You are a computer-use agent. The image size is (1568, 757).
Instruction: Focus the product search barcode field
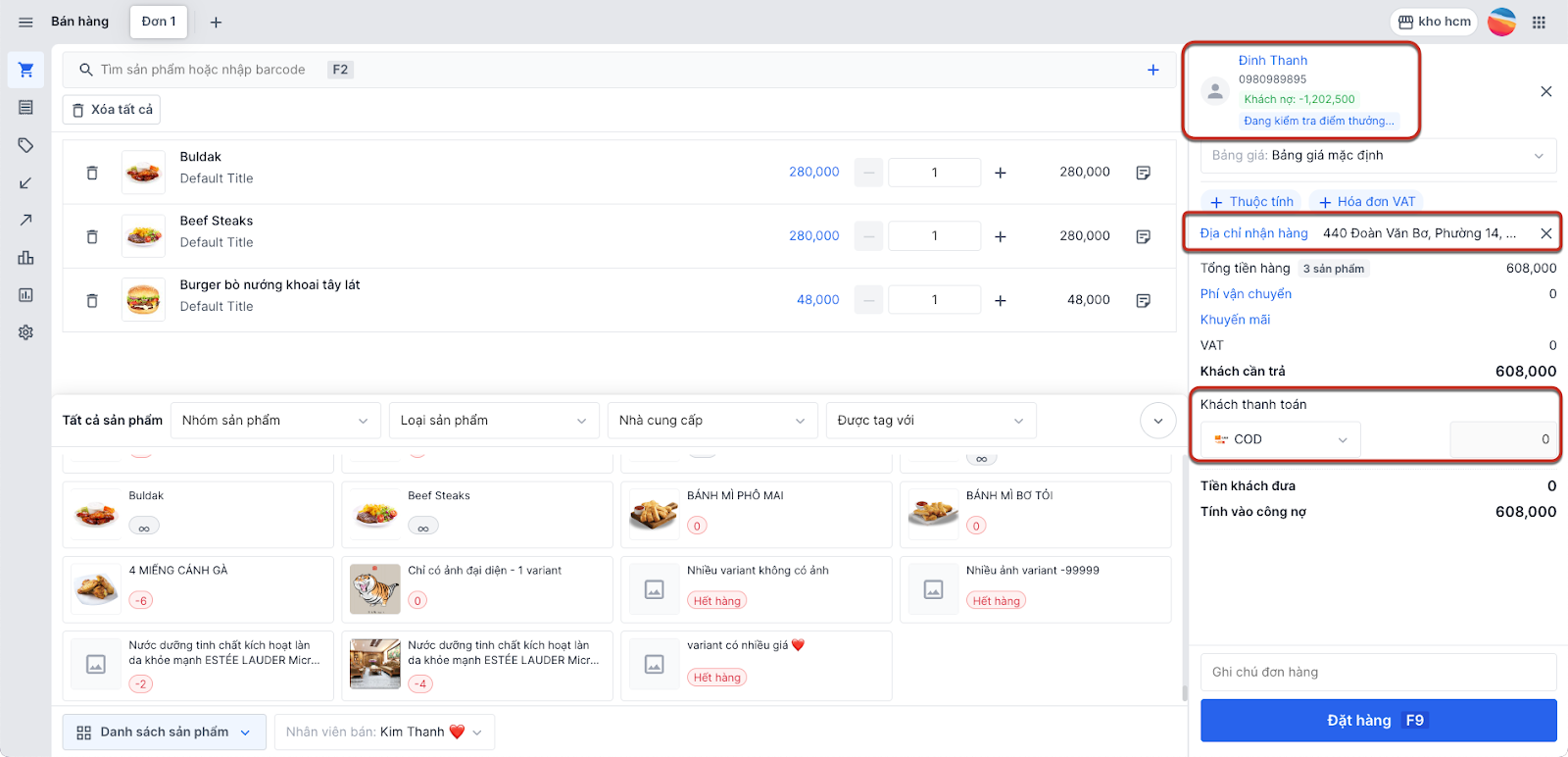619,70
